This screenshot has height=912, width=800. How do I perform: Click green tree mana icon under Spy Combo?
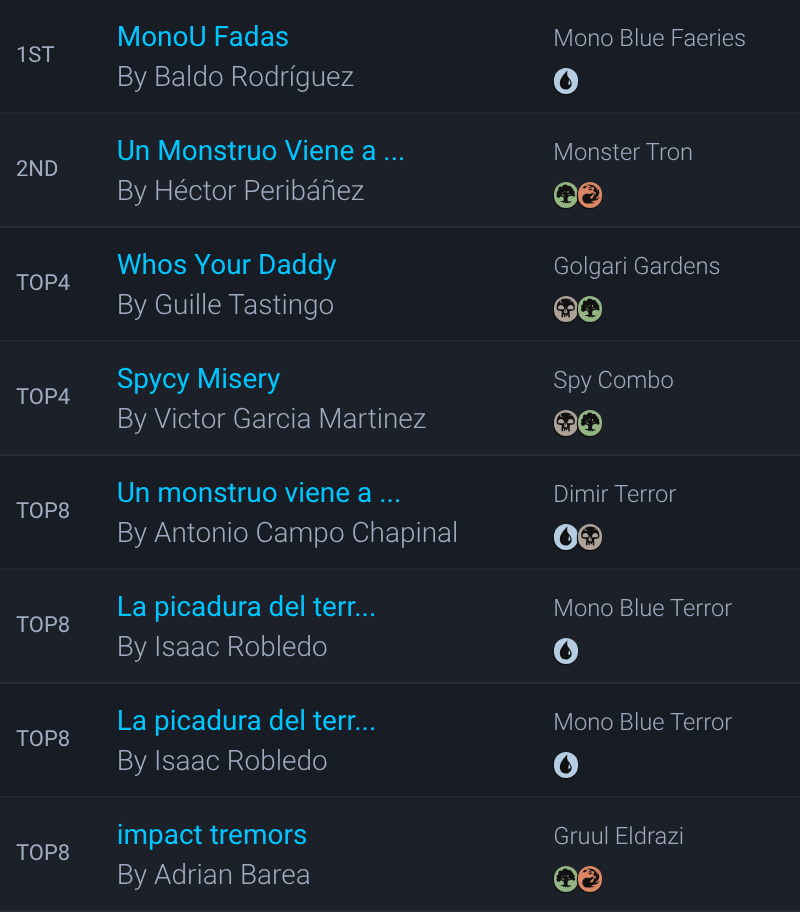[590, 423]
